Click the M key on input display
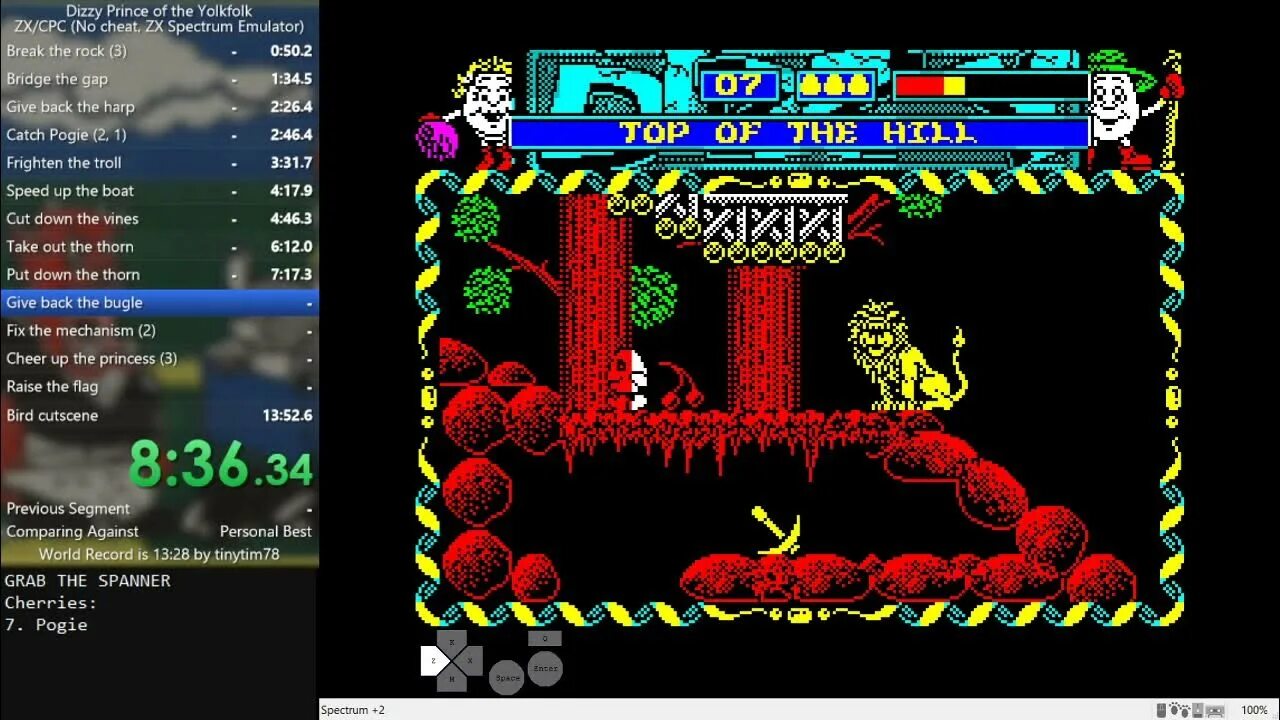Screen dimensions: 1280x720 pyautogui.click(x=452, y=680)
